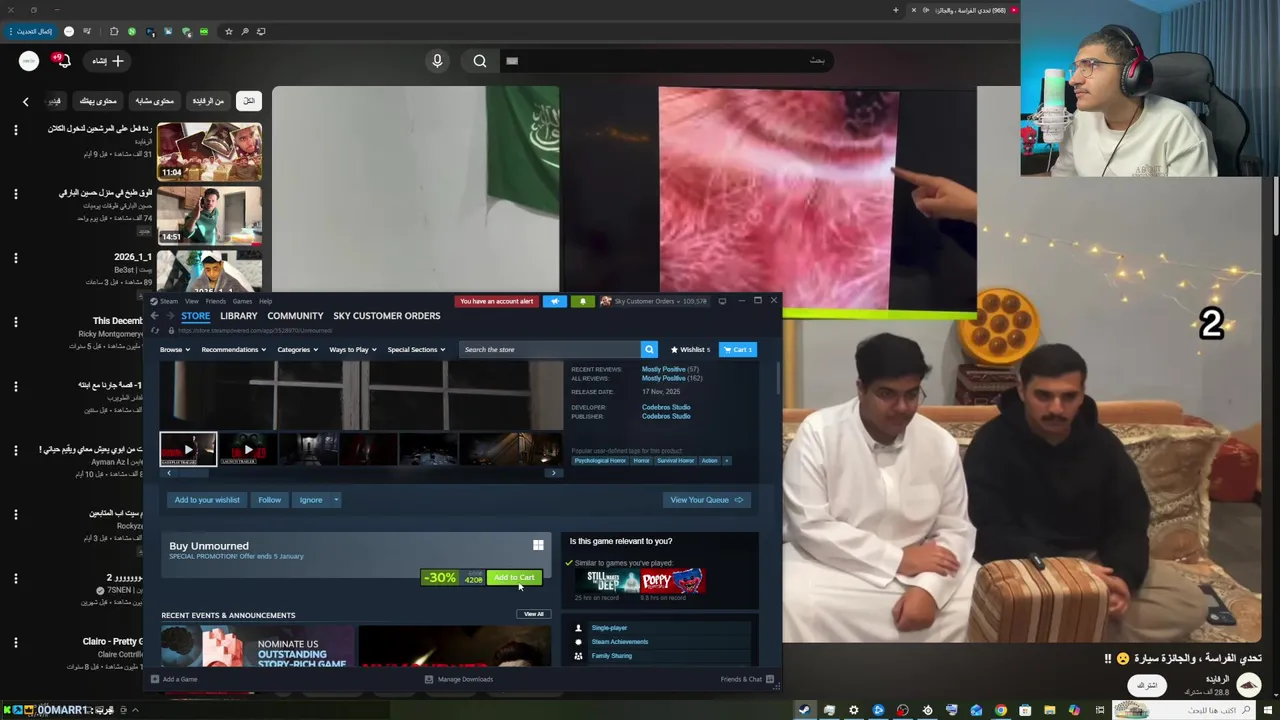Click the Windows platform icon in Buy Unmourned

pyautogui.click(x=538, y=545)
